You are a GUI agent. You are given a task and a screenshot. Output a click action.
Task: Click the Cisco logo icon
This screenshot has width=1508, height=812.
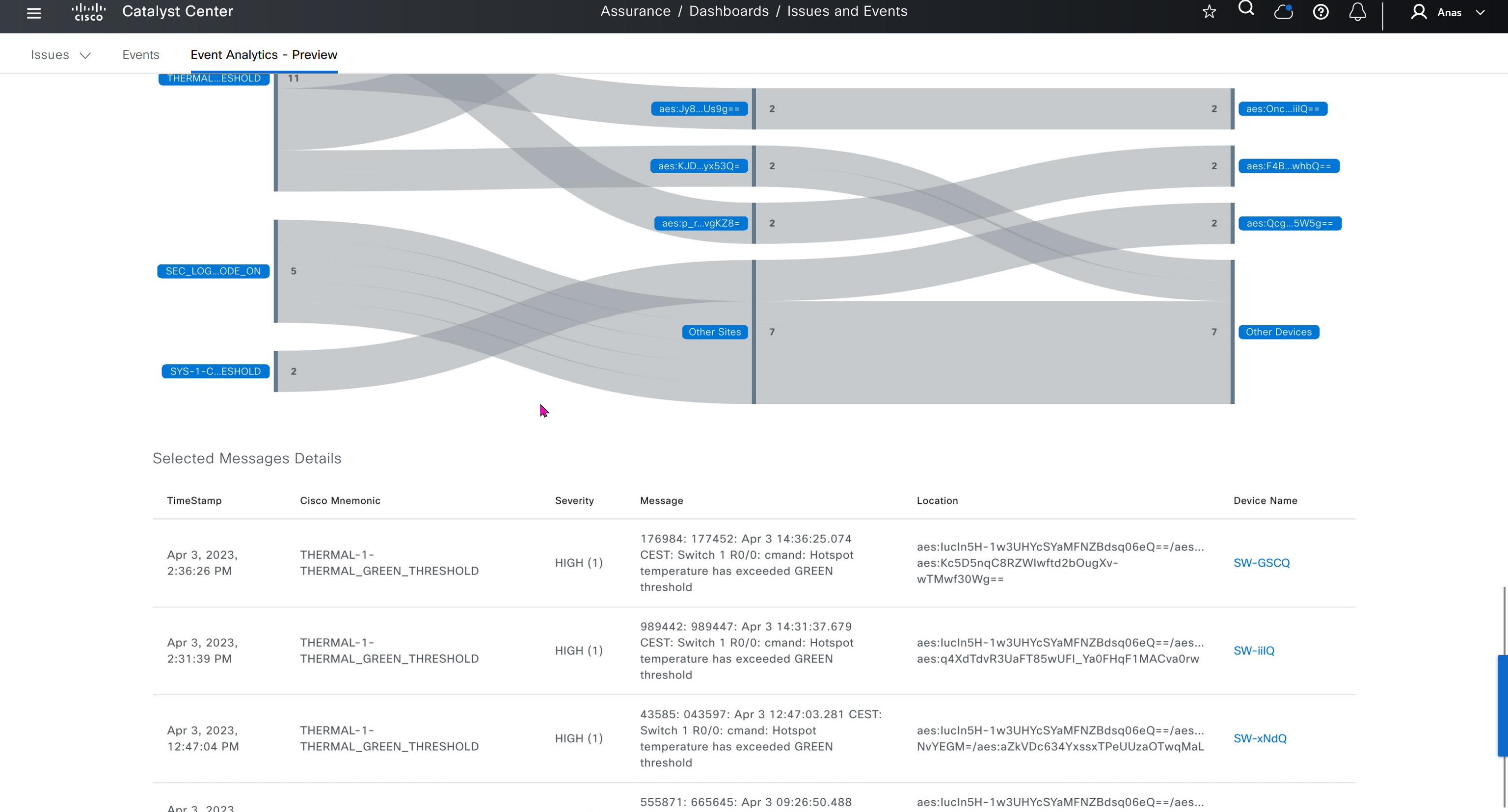(88, 12)
